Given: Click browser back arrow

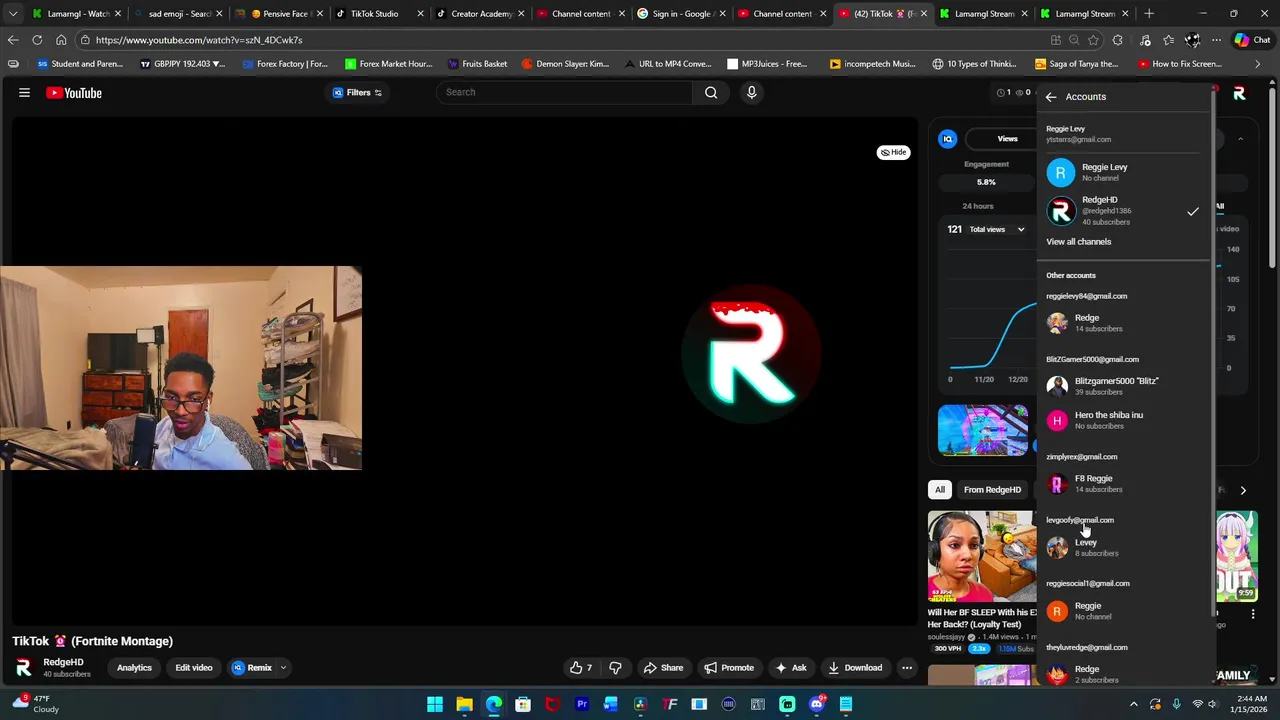Looking at the screenshot, I should click(x=13, y=40).
